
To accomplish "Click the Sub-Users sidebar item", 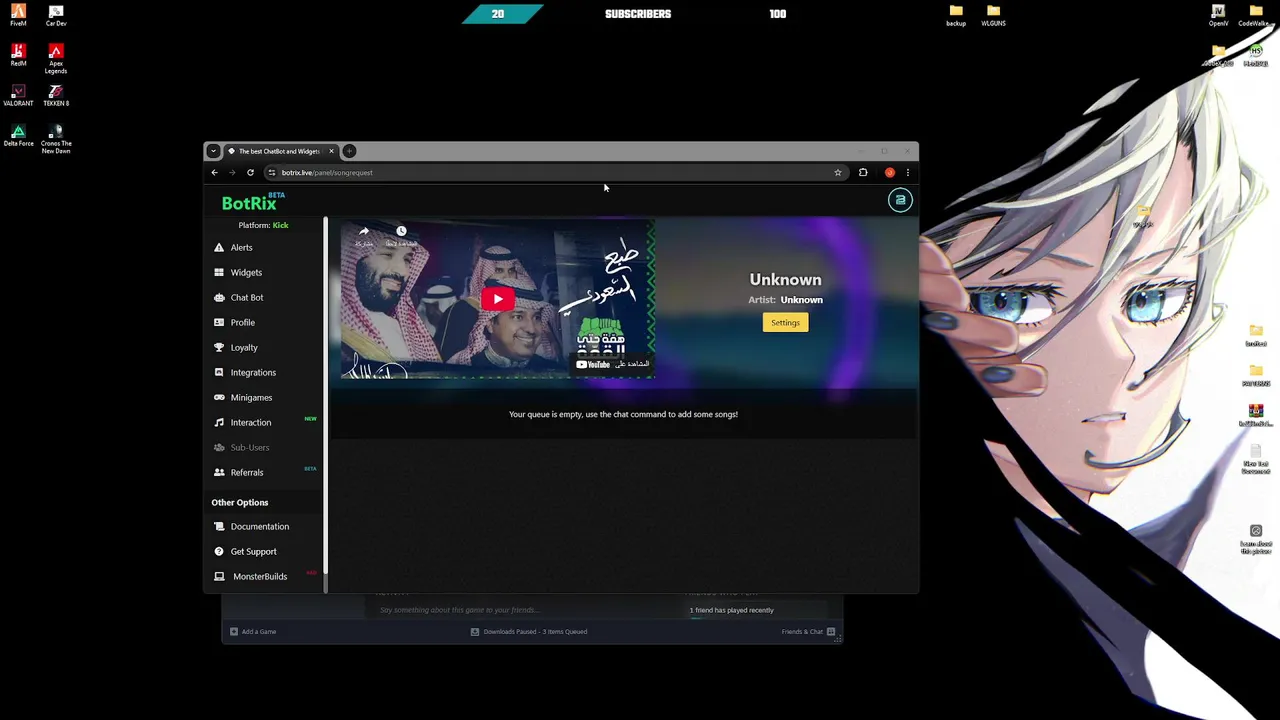I will (x=250, y=447).
